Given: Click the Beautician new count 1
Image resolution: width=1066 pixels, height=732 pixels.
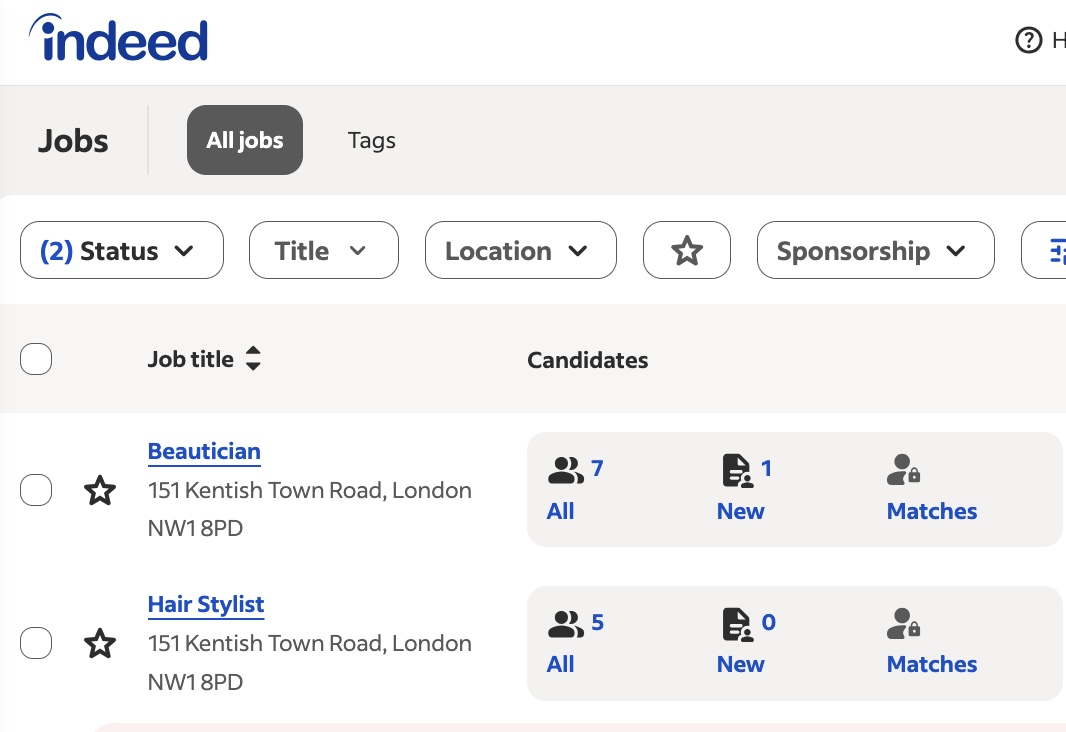Looking at the screenshot, I should [766, 468].
